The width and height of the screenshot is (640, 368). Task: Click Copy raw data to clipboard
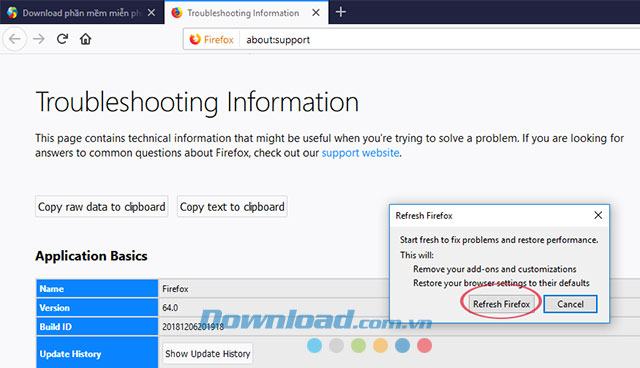tap(102, 207)
